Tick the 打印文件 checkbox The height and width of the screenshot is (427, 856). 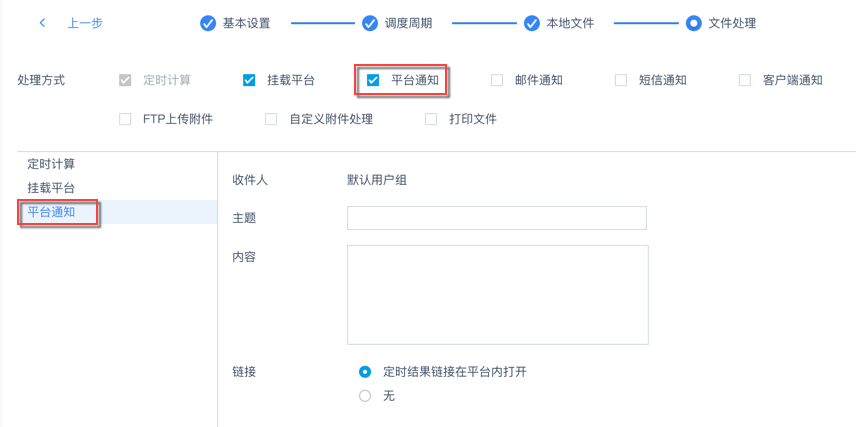[x=431, y=119]
